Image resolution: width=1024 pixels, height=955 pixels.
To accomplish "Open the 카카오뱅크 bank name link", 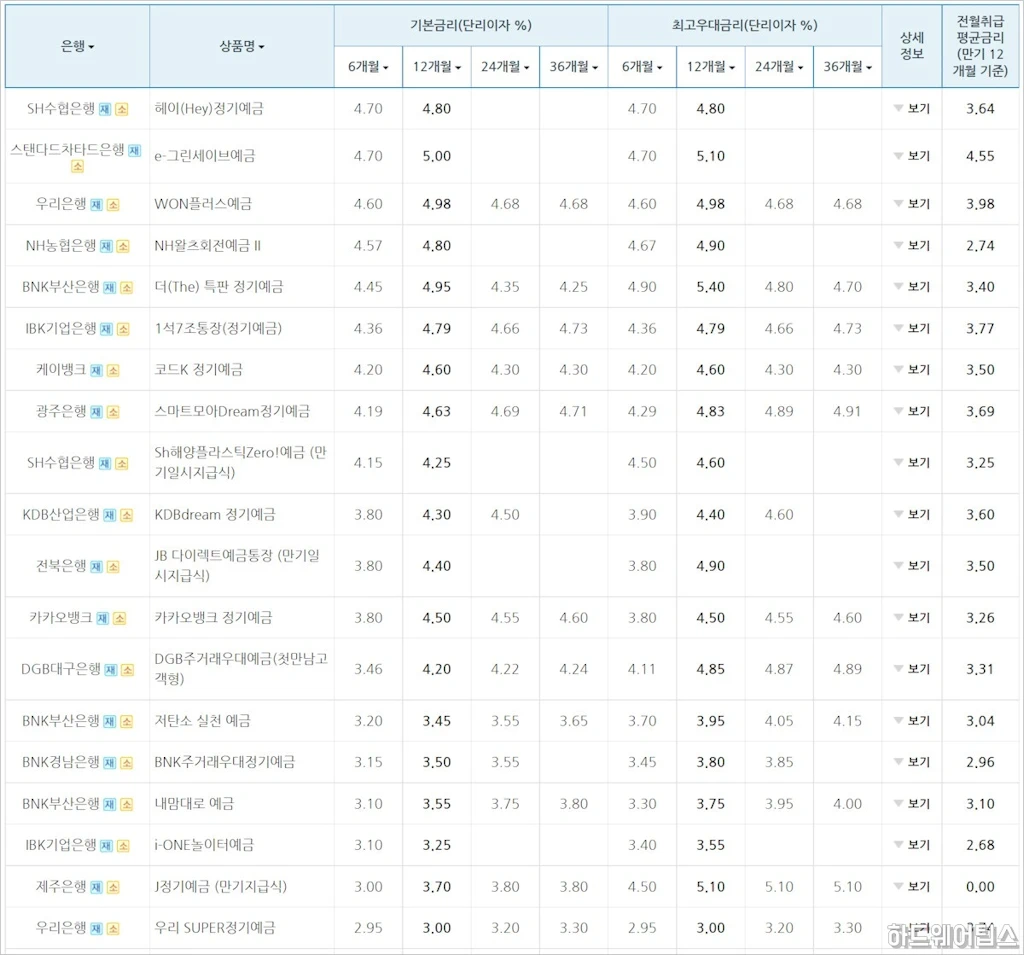I will point(61,617).
